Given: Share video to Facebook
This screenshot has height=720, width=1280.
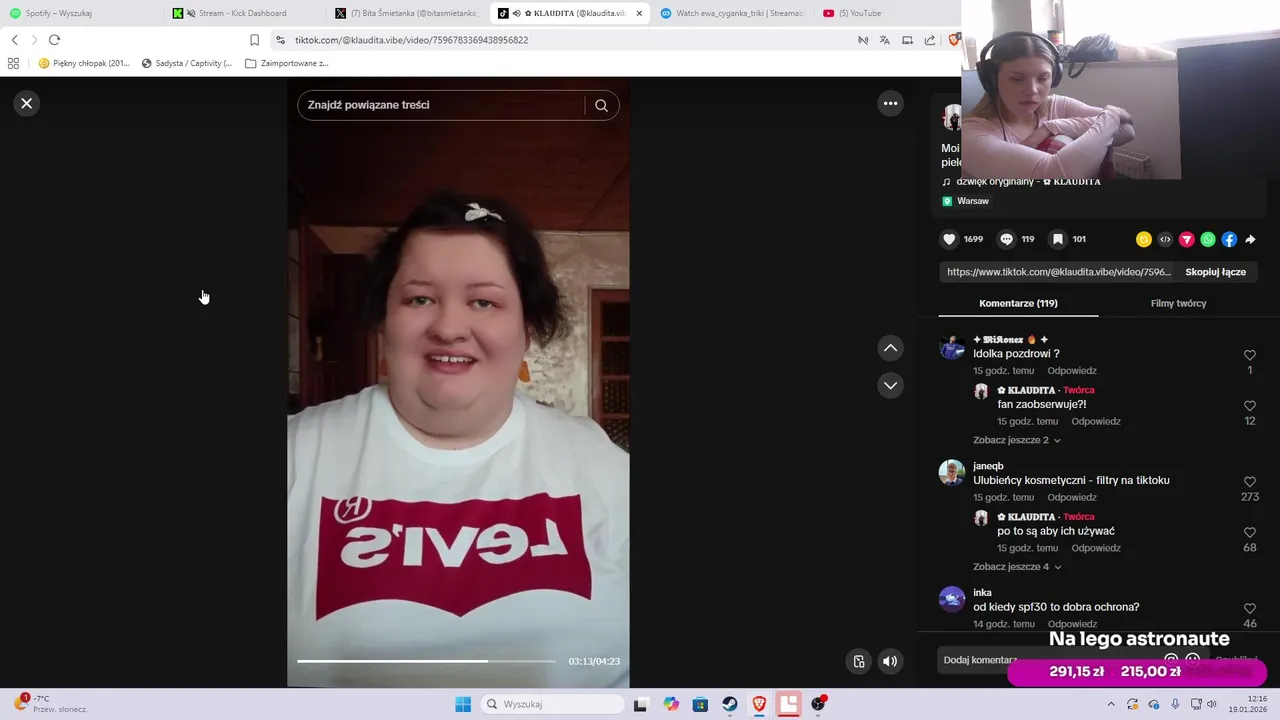Looking at the screenshot, I should [x=1229, y=239].
